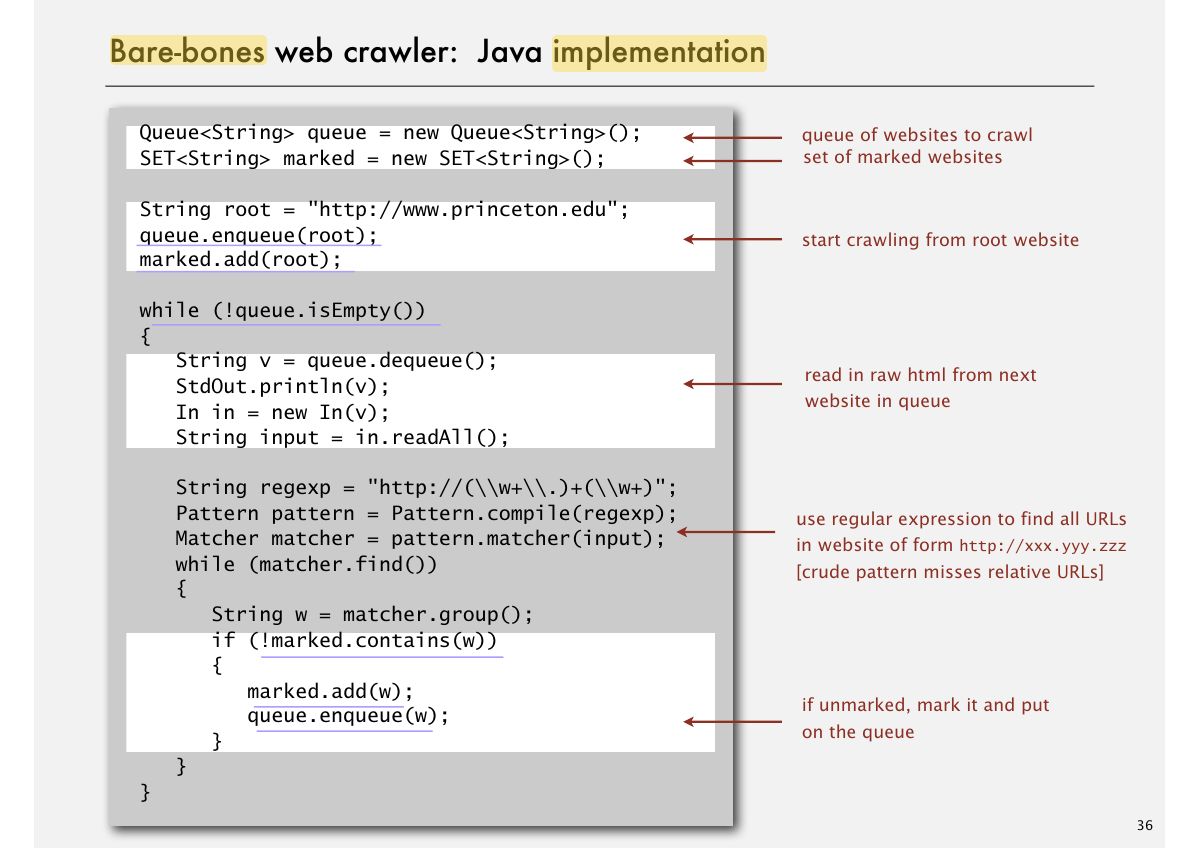
Task: Click annotation "queue of websites to crawl"
Action: [918, 135]
